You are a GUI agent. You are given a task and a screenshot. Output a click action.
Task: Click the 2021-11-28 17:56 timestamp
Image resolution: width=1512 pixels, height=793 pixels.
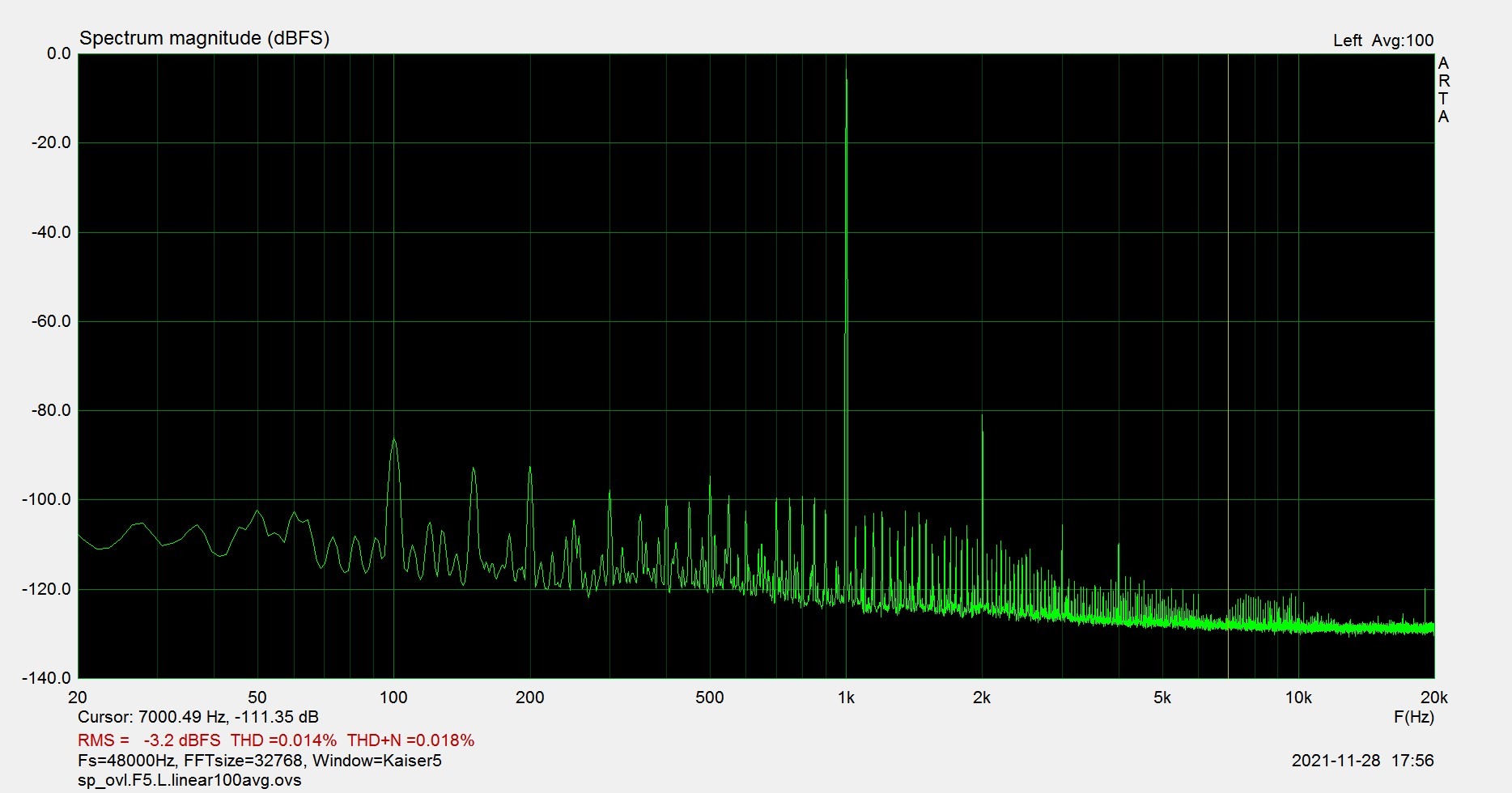[1362, 761]
